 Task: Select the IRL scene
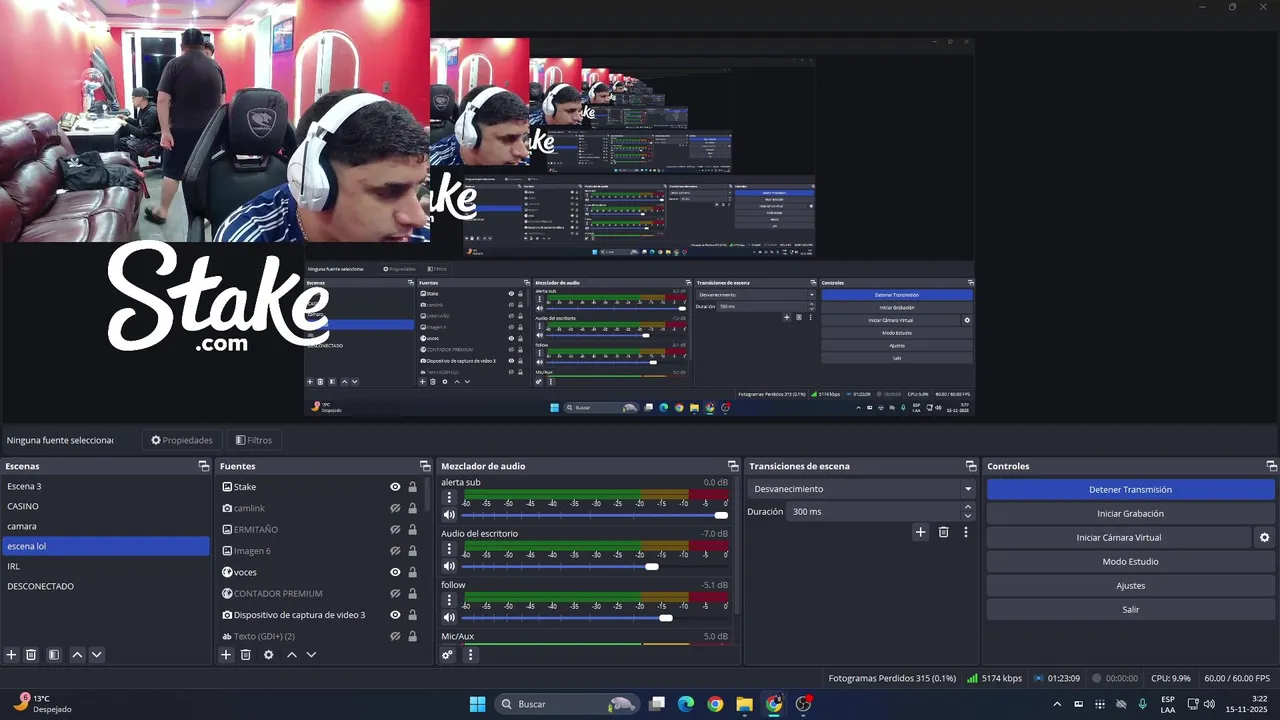[105, 566]
